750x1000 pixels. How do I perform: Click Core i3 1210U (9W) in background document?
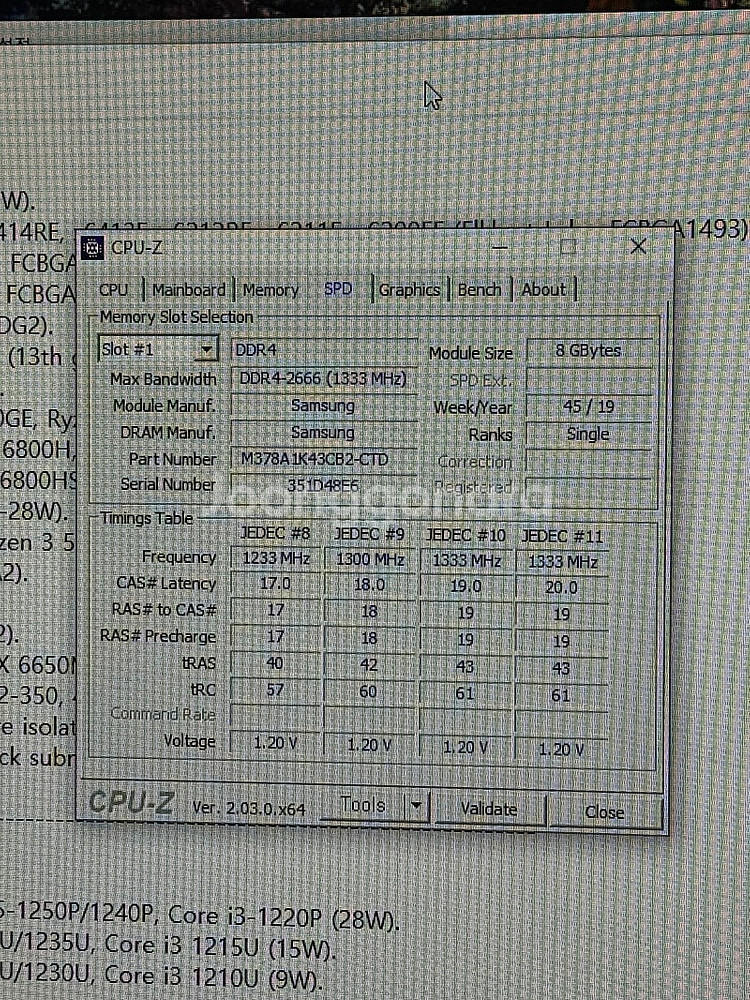[213, 976]
